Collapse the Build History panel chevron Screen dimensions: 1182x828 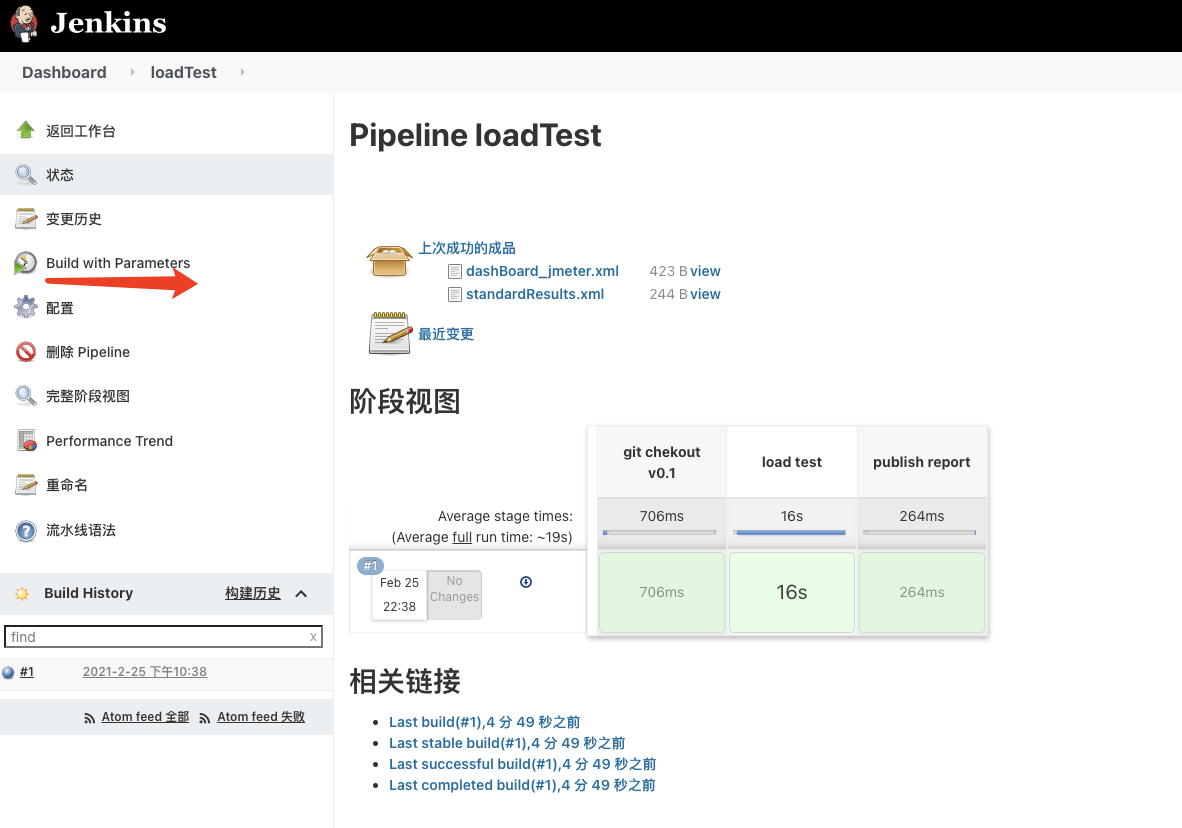301,593
